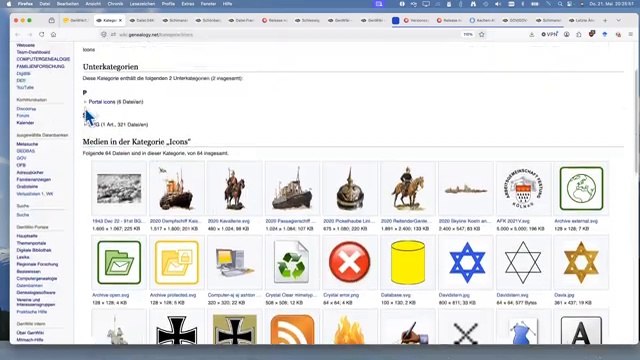Open a new tab with plus button
This screenshot has height=360, width=640.
[x=605, y=20]
